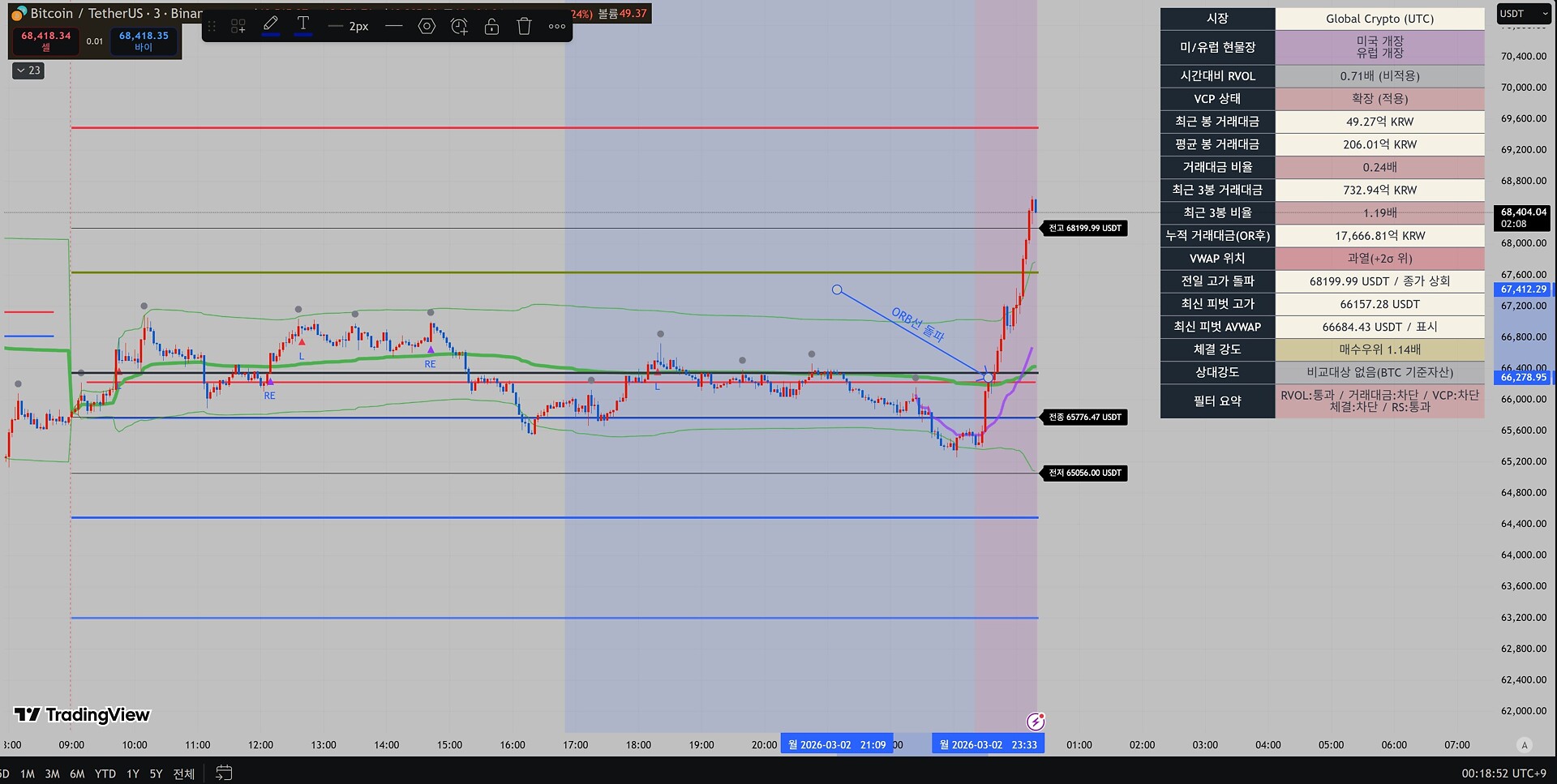This screenshot has height=784, width=1557.
Task: Select the 3M date range
Action: [x=52, y=773]
